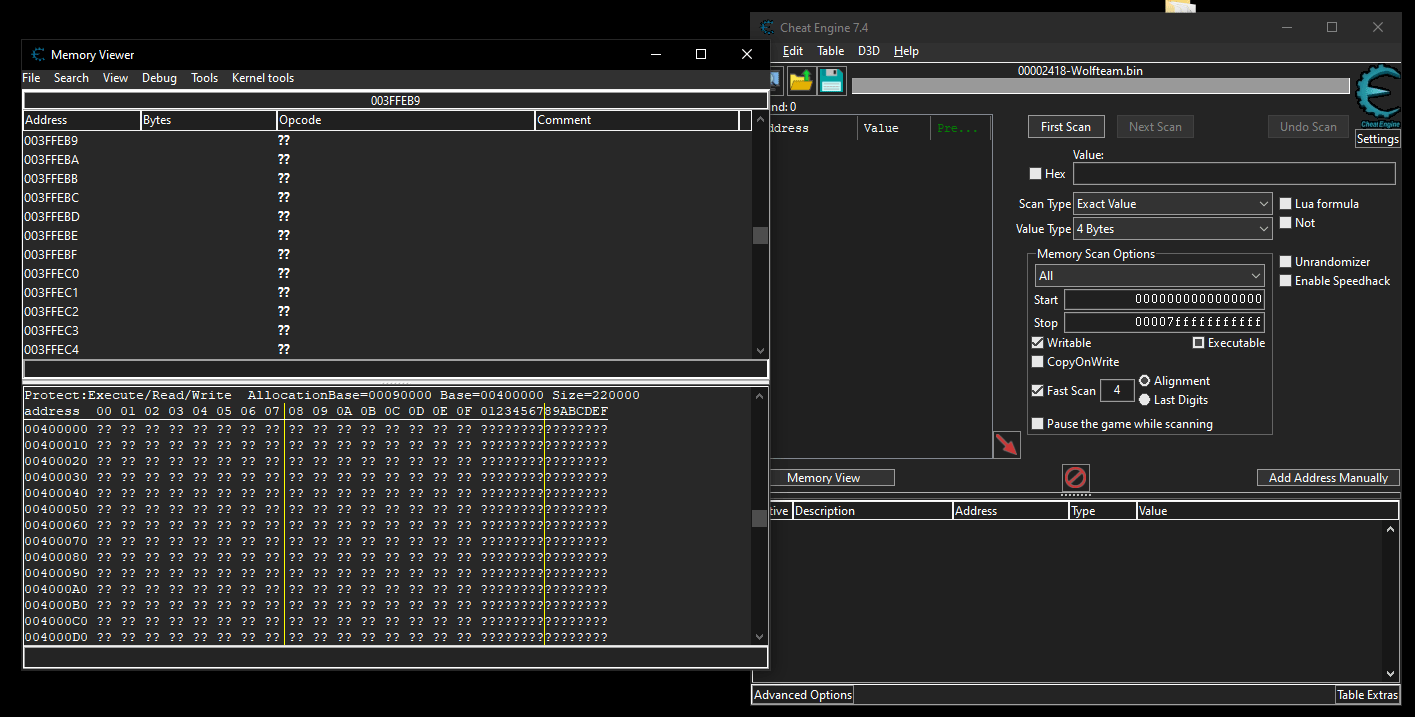Click the red arrow to add selected addresses

pyautogui.click(x=1006, y=445)
